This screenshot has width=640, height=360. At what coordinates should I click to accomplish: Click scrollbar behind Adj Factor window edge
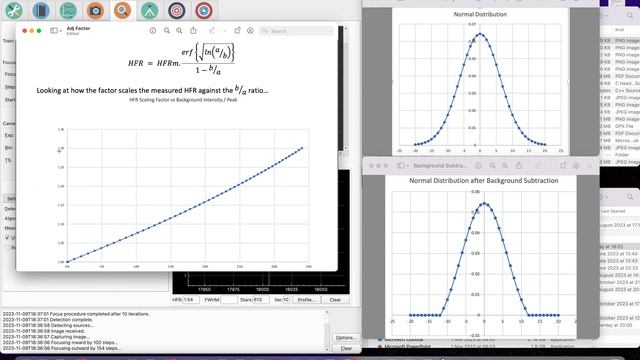pos(346,88)
